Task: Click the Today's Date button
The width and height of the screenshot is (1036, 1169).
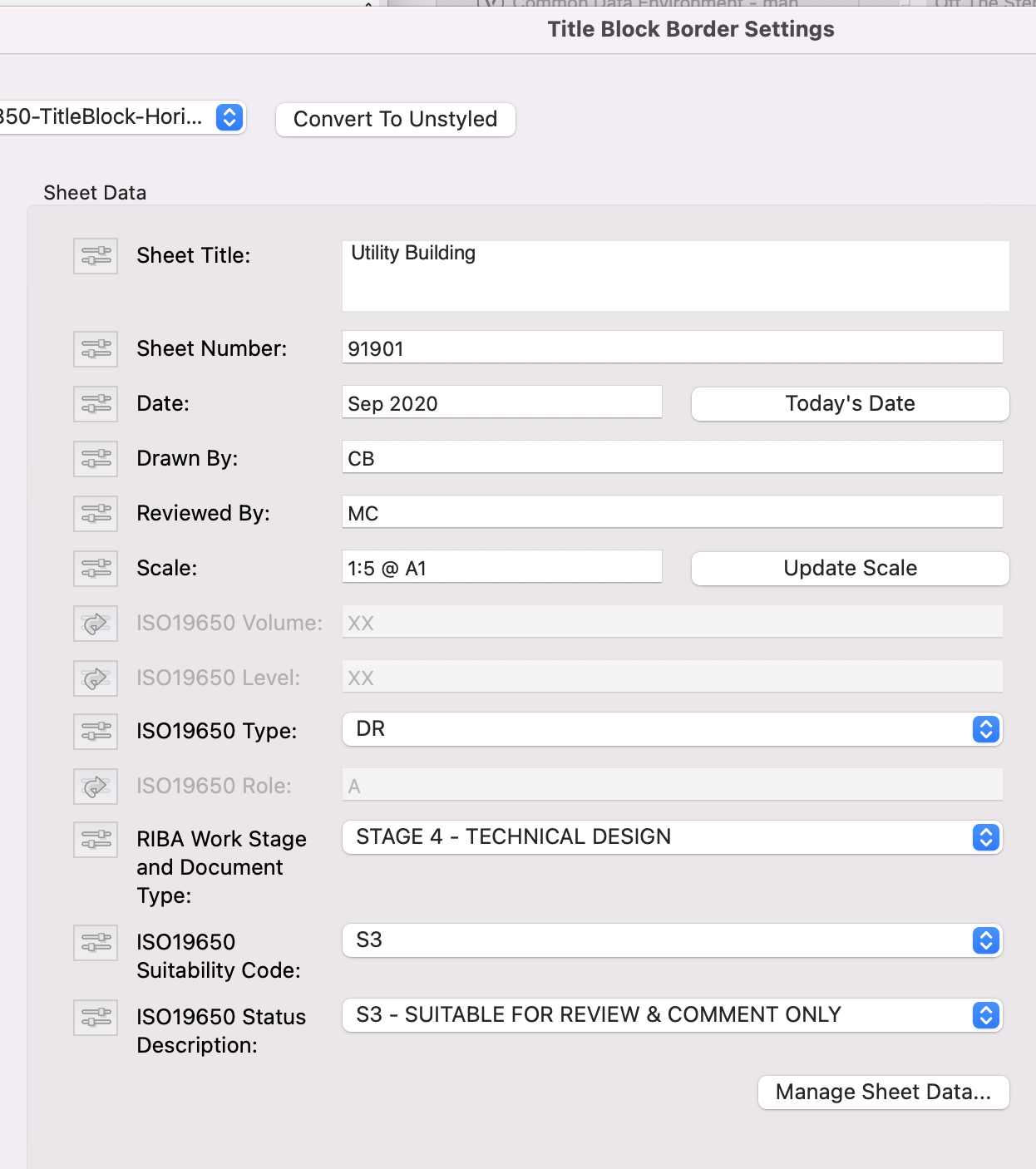Action: tap(850, 404)
